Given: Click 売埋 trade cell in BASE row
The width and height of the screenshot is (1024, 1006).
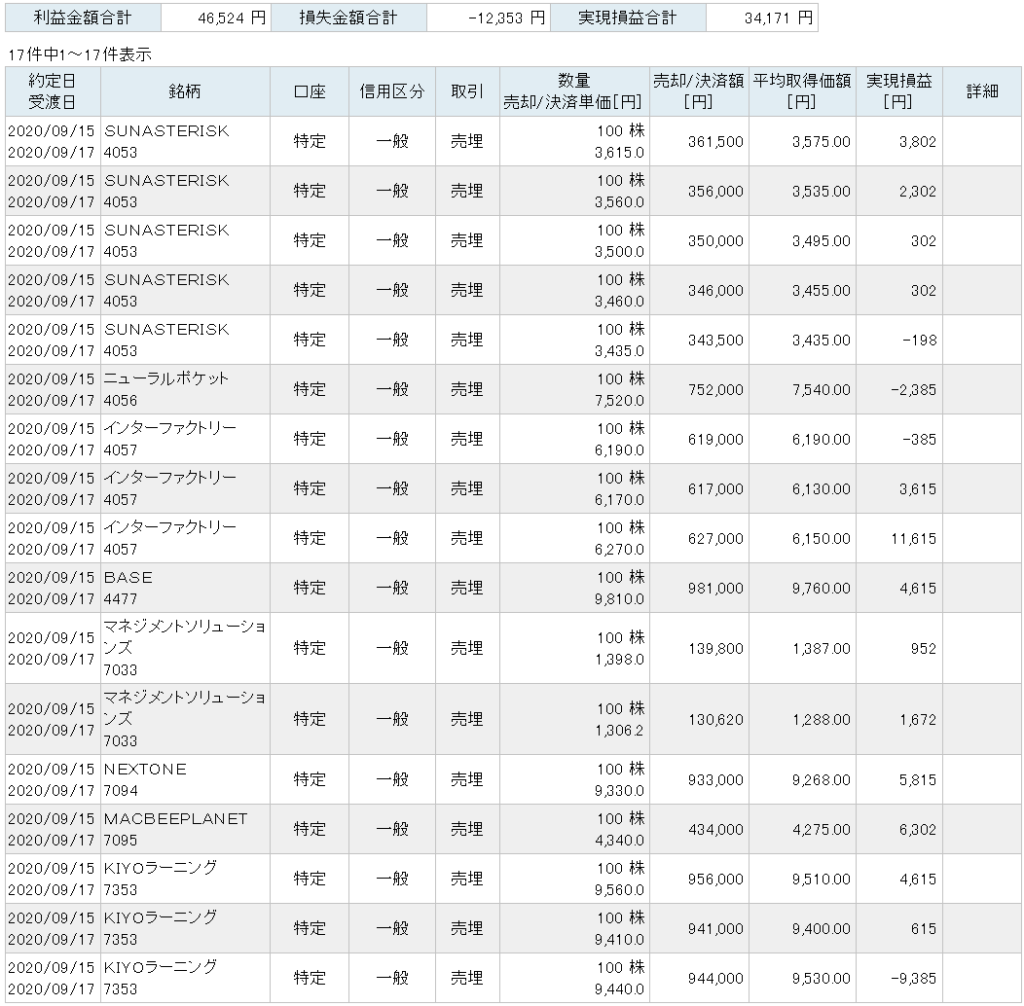Looking at the screenshot, I should 467,588.
